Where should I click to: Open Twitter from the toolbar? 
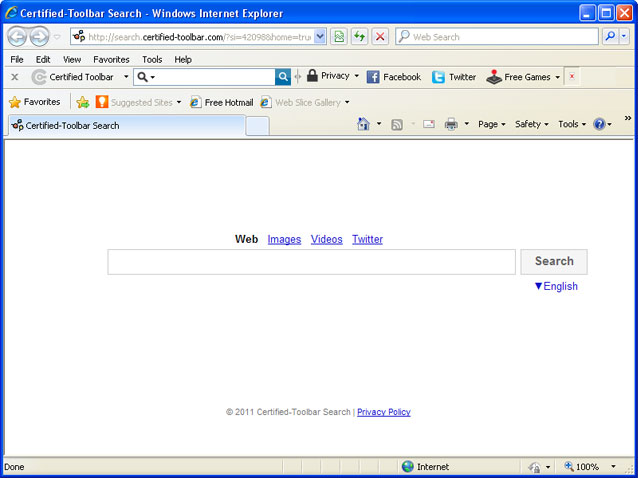click(454, 77)
